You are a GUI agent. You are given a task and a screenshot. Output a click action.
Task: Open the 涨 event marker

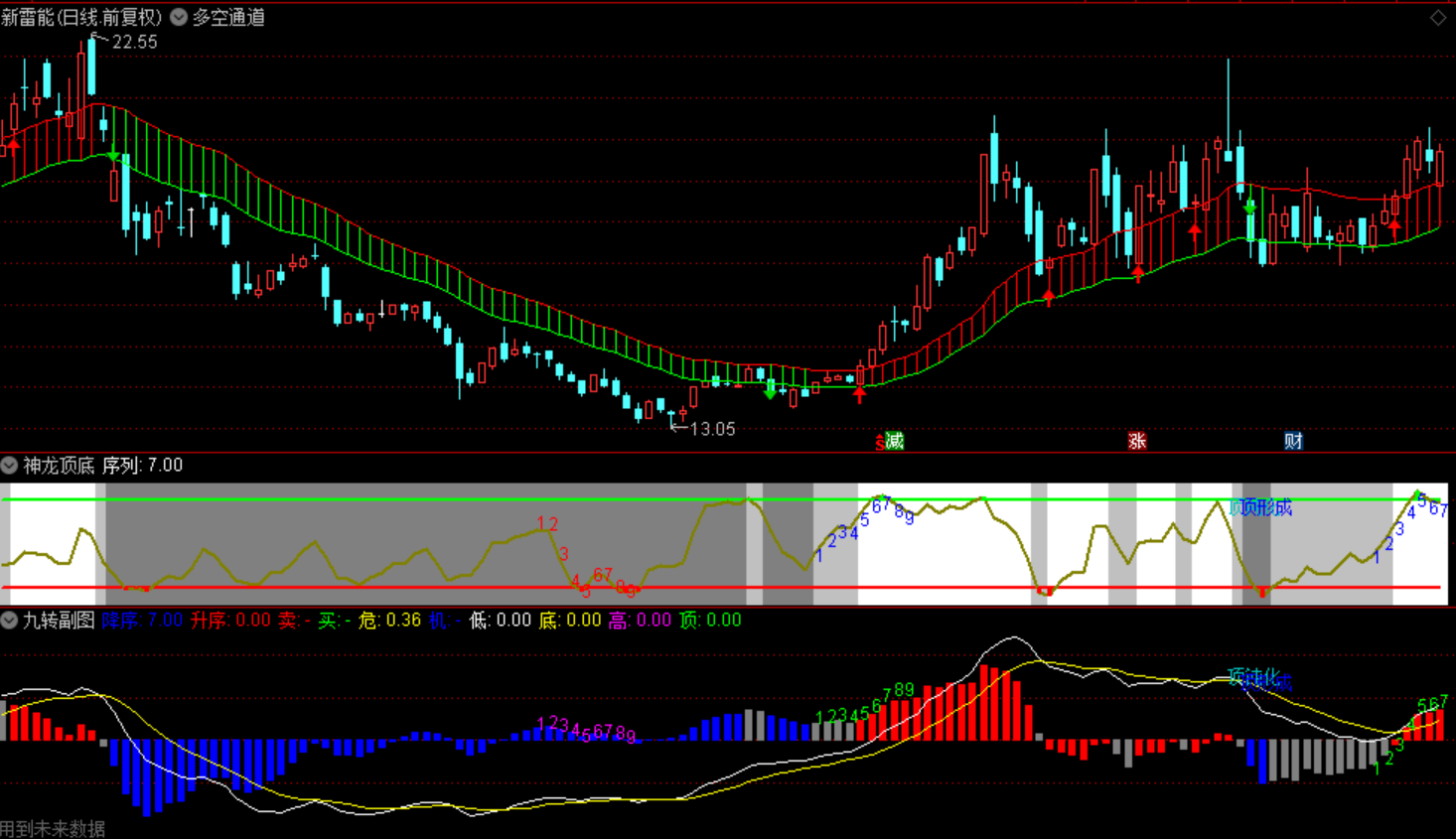click(x=1137, y=441)
